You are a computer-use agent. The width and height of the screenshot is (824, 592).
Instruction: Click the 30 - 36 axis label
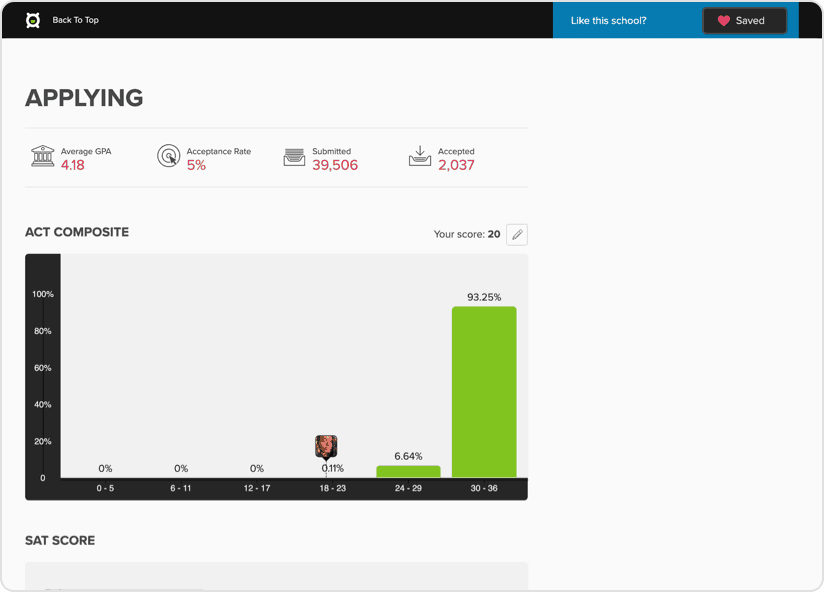pos(484,488)
